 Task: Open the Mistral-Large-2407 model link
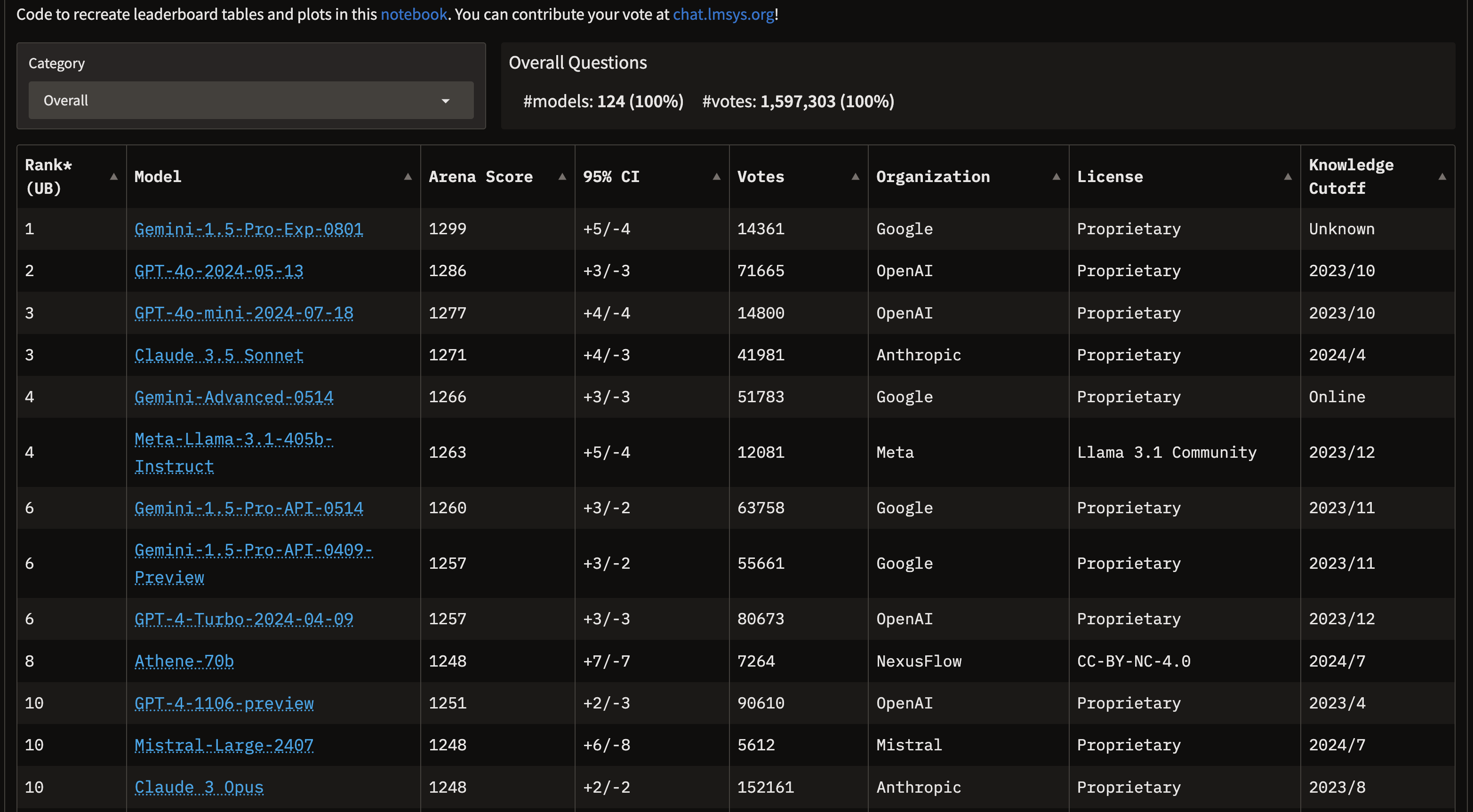click(224, 745)
